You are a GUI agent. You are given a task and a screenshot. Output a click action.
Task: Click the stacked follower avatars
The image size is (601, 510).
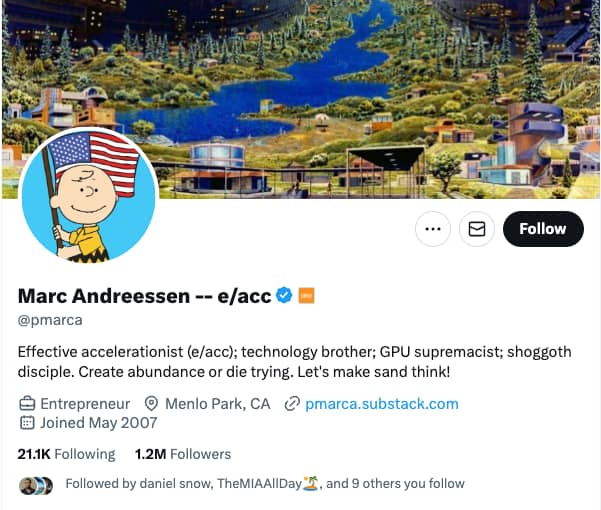click(36, 485)
